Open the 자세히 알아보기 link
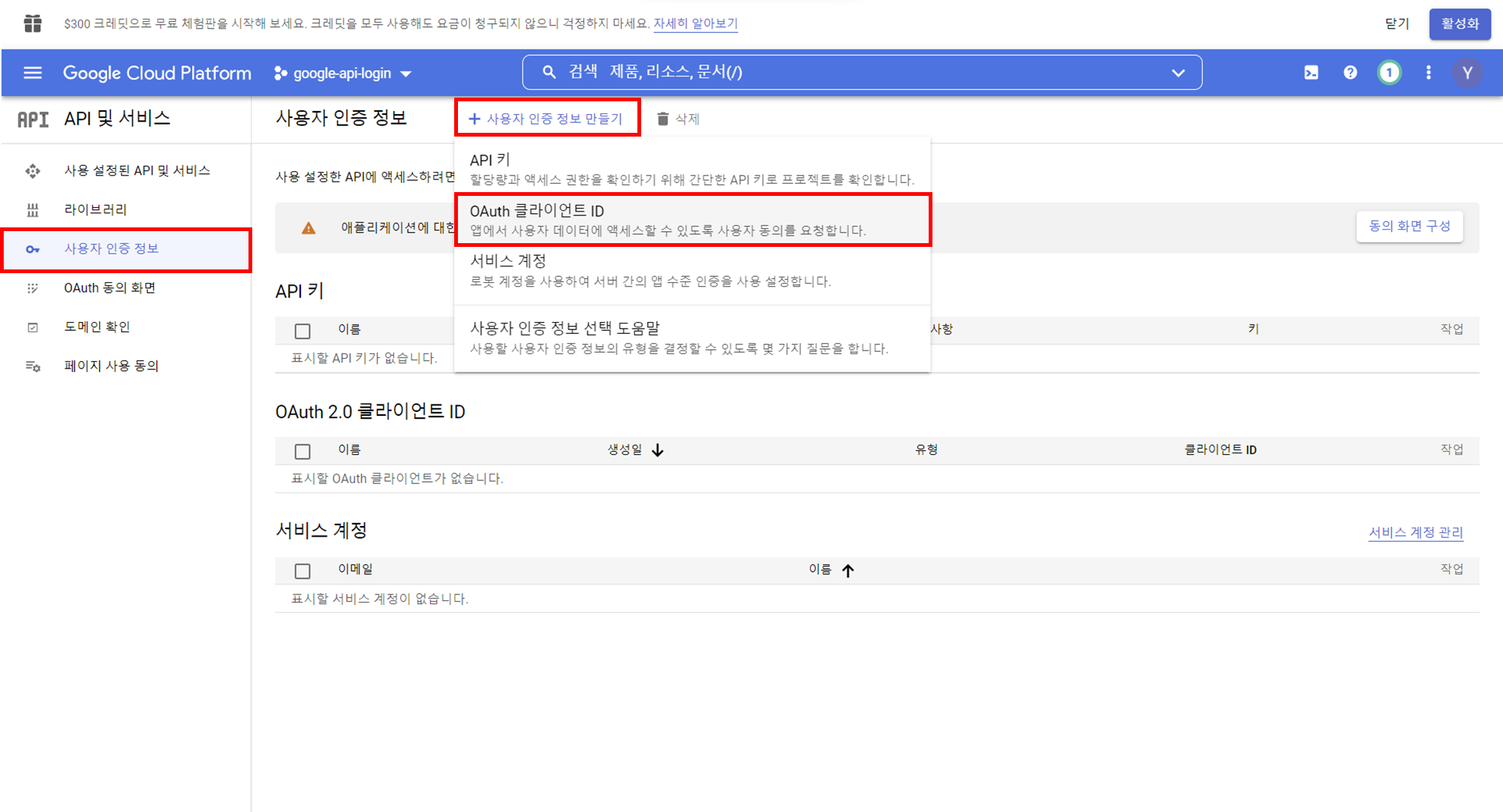1503x812 pixels. pos(695,23)
